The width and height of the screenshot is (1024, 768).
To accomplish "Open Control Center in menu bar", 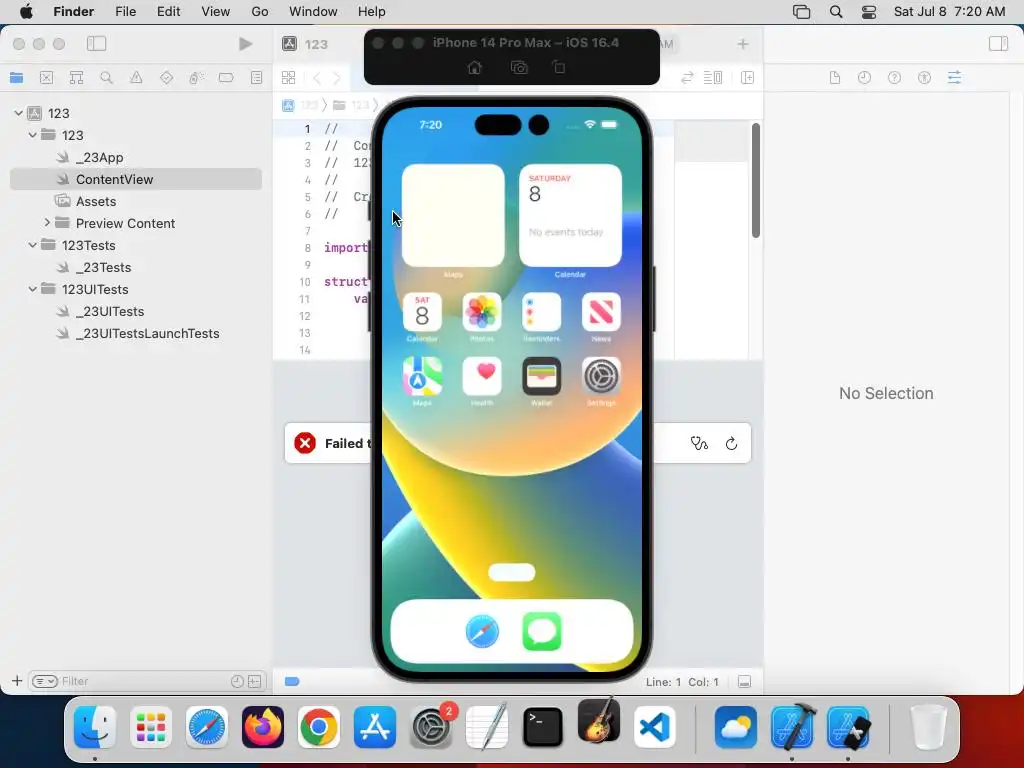I will pos(869,12).
